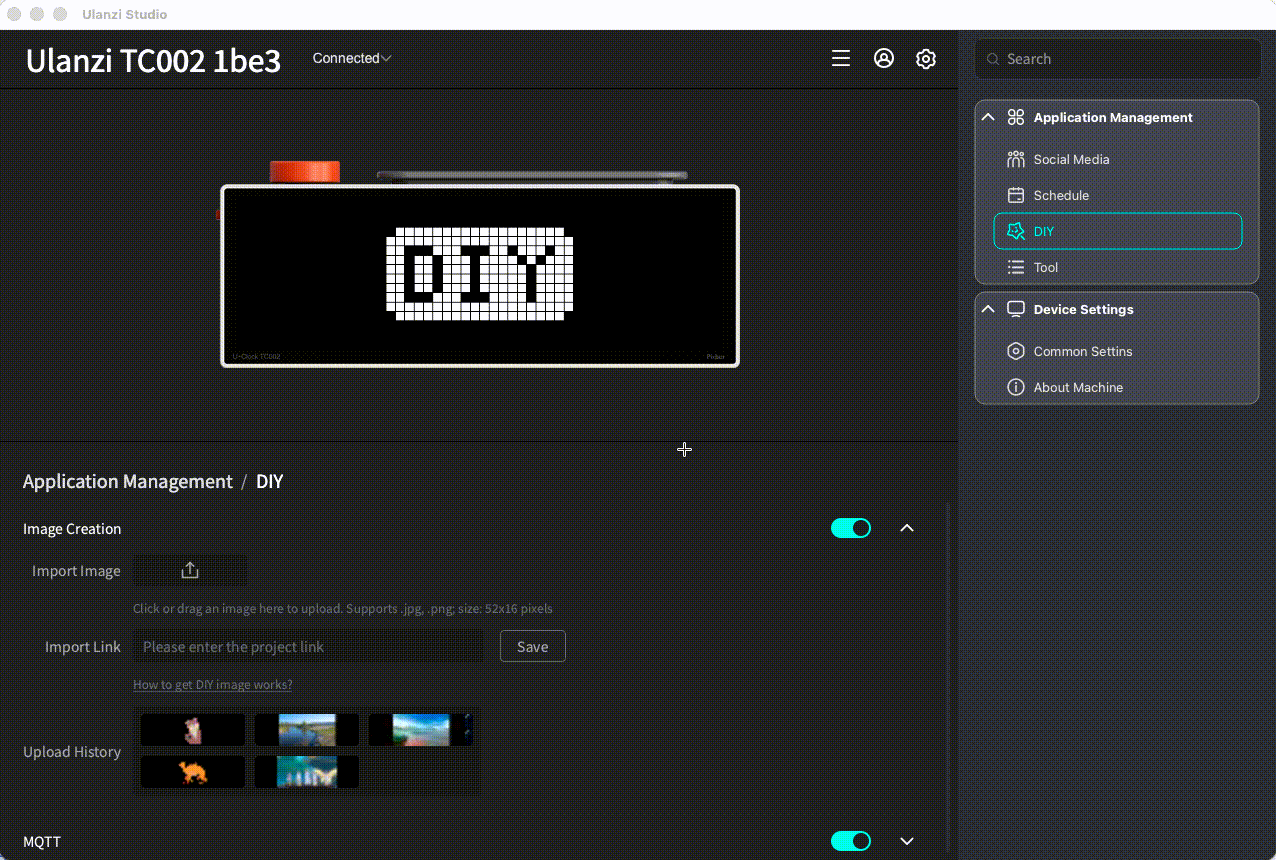
Task: Select the pink pixel figure thumbnail
Action: pyautogui.click(x=193, y=730)
